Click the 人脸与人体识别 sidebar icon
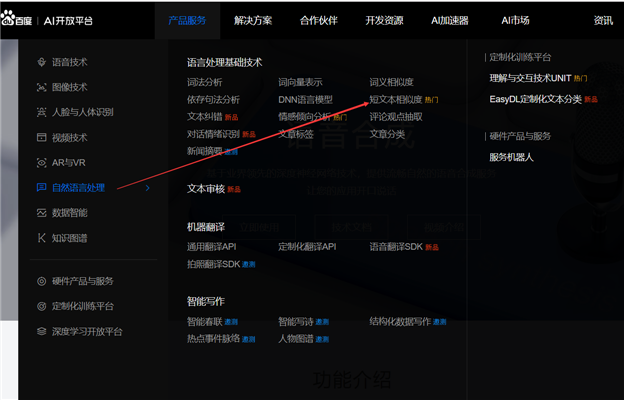 coord(41,112)
